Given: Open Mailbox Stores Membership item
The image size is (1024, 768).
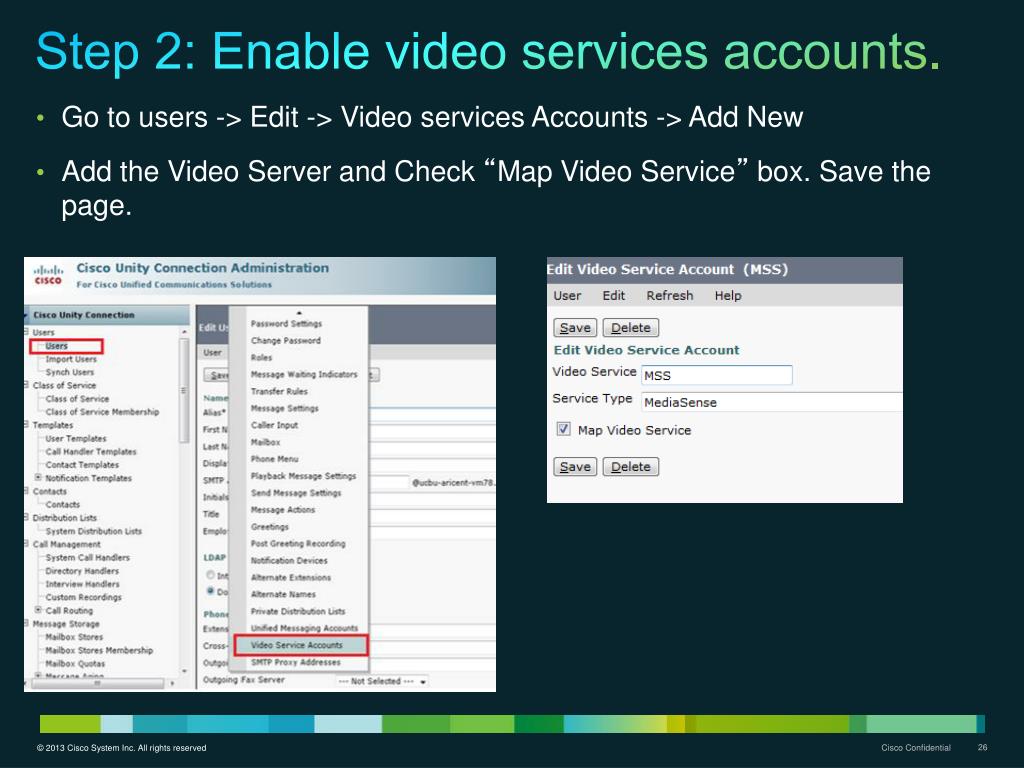Looking at the screenshot, I should point(99,650).
